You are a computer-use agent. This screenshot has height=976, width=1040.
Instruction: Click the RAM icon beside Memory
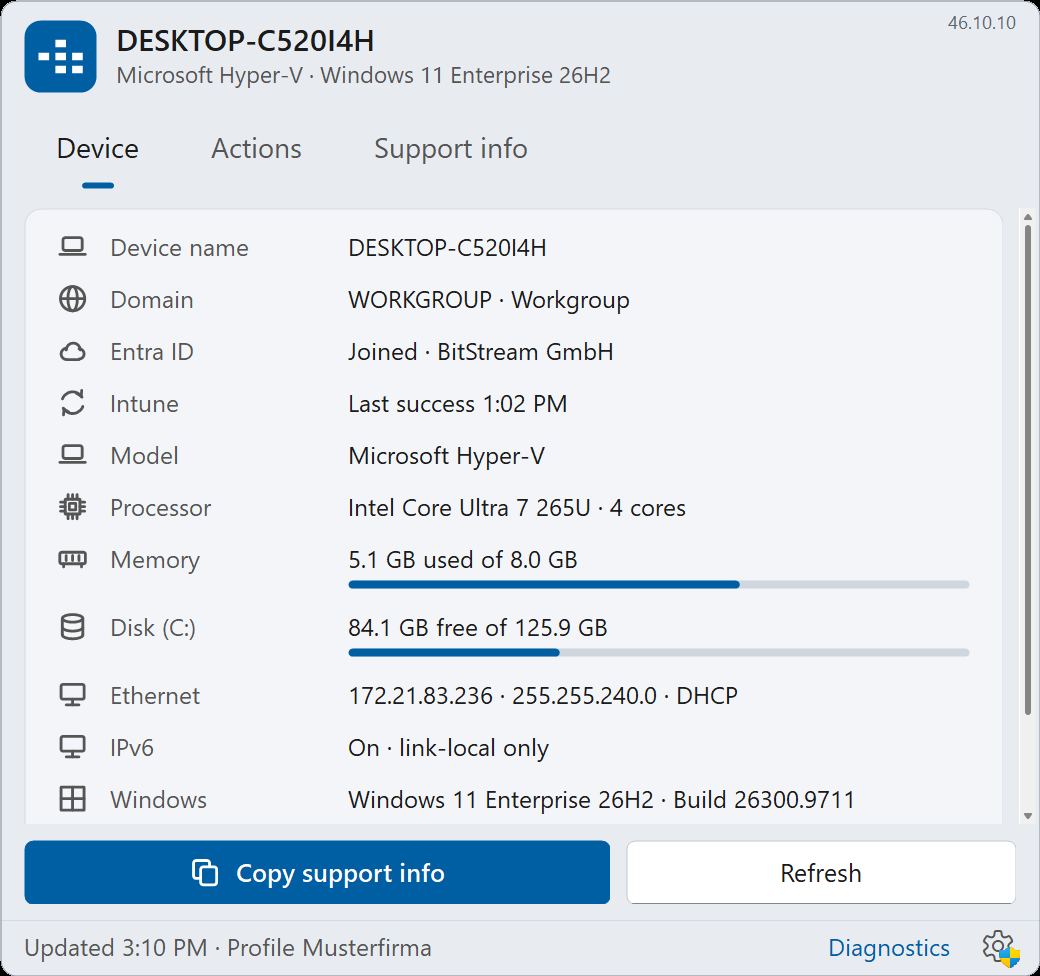[72, 560]
